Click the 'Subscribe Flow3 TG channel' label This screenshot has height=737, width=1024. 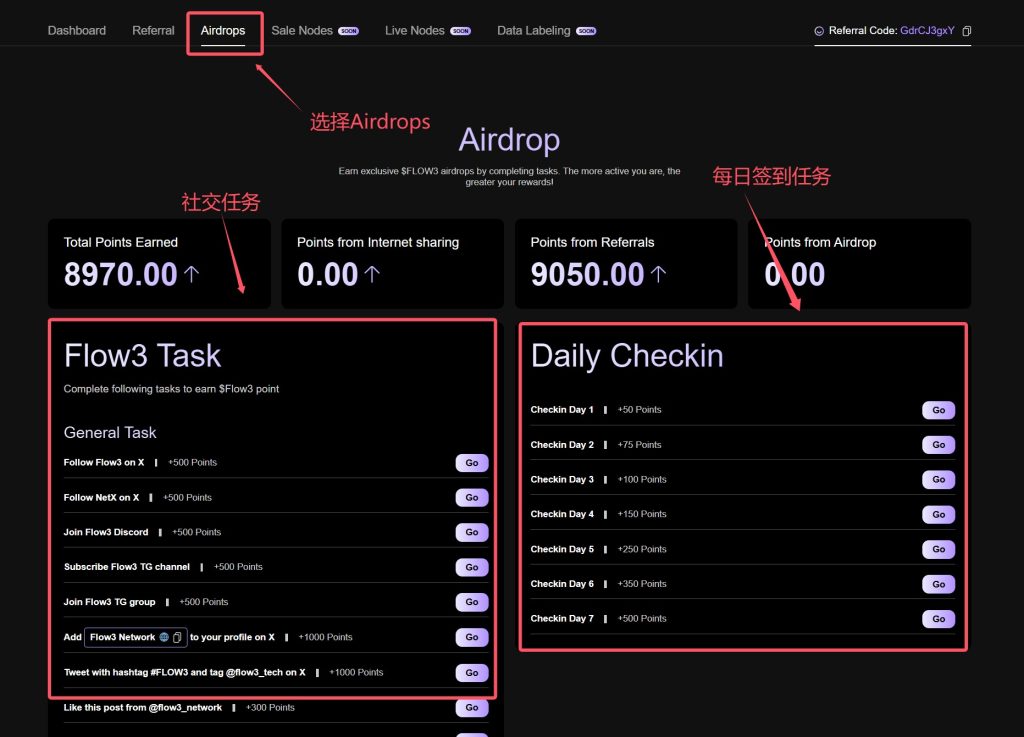point(127,567)
